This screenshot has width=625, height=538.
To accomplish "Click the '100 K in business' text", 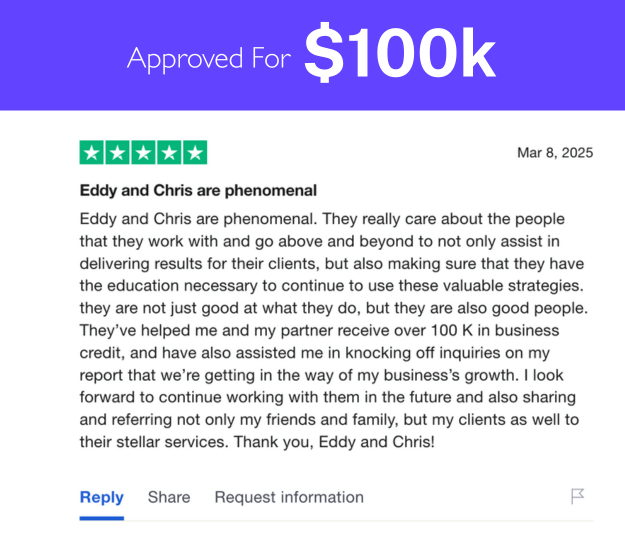I will [495, 330].
